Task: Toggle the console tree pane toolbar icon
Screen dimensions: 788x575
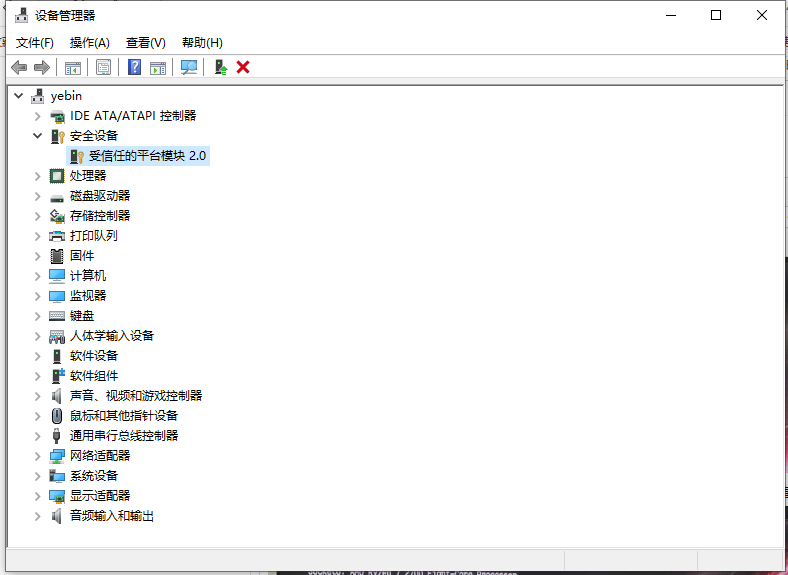Action: 73,67
